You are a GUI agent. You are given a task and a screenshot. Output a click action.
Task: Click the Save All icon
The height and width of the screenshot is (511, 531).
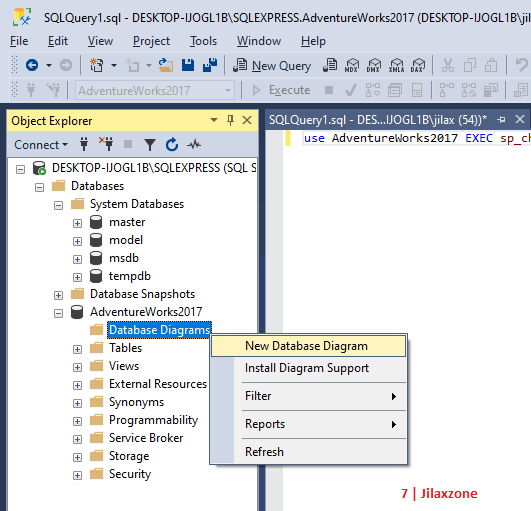tap(210, 65)
